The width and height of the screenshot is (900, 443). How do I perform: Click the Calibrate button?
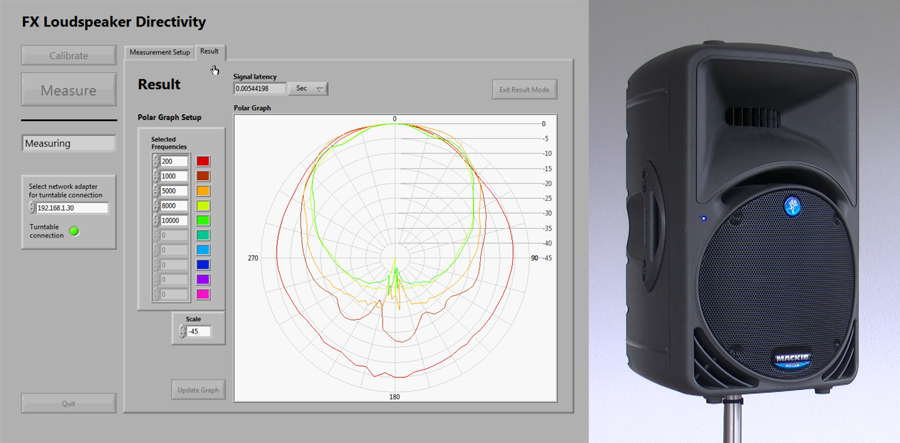[x=69, y=56]
